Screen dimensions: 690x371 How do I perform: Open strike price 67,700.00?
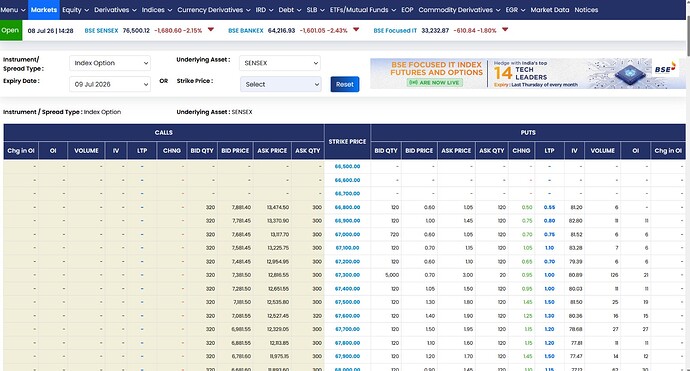[x=347, y=329]
